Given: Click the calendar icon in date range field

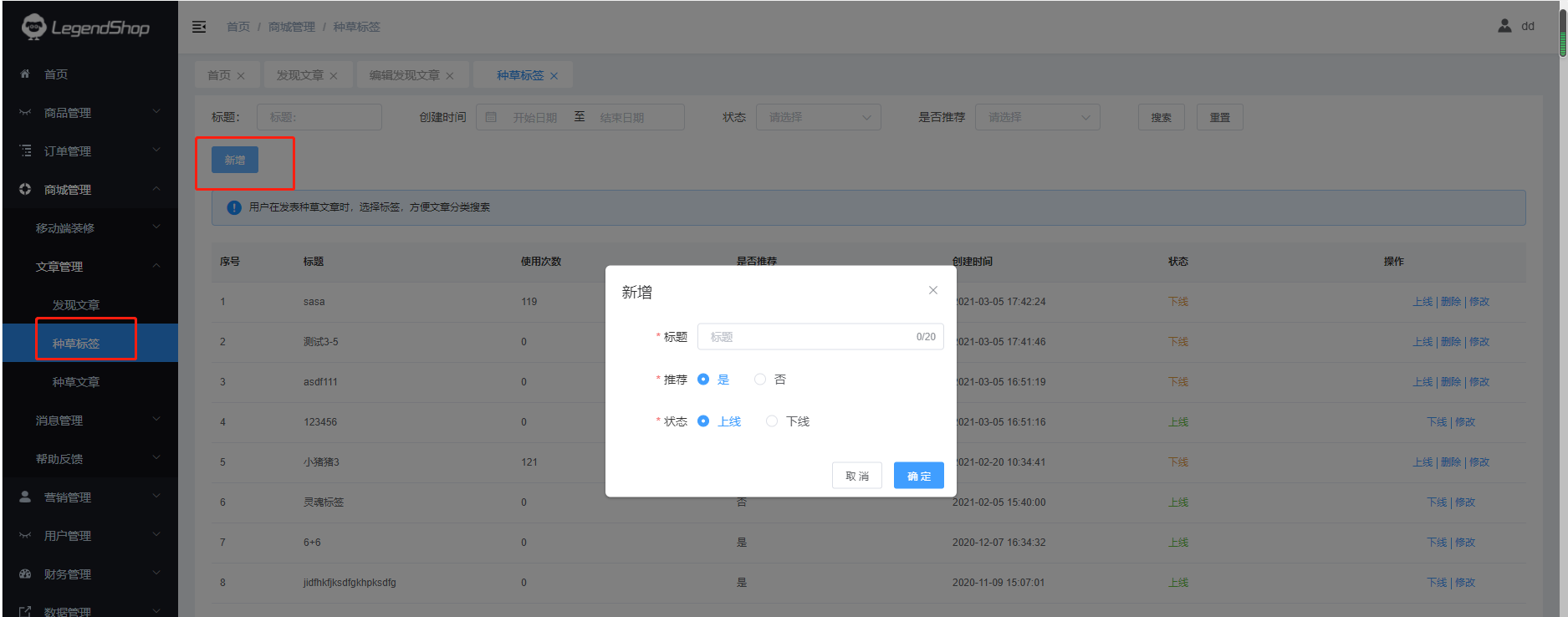Looking at the screenshot, I should tap(492, 117).
